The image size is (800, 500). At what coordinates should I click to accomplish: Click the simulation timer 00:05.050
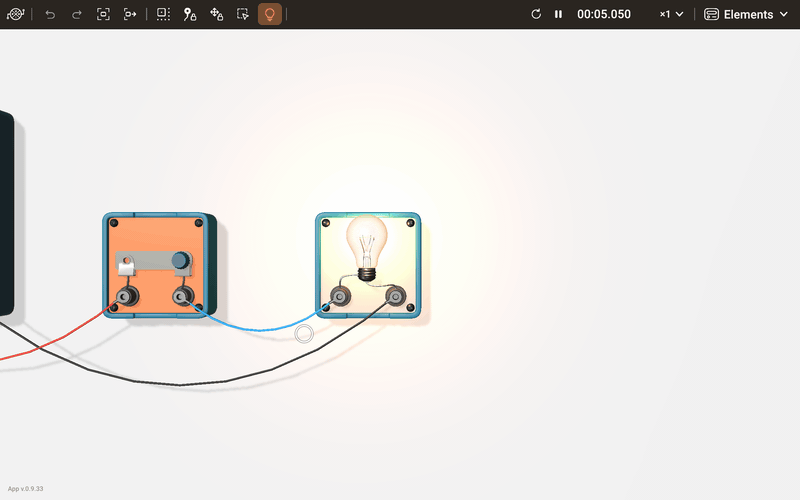point(604,14)
